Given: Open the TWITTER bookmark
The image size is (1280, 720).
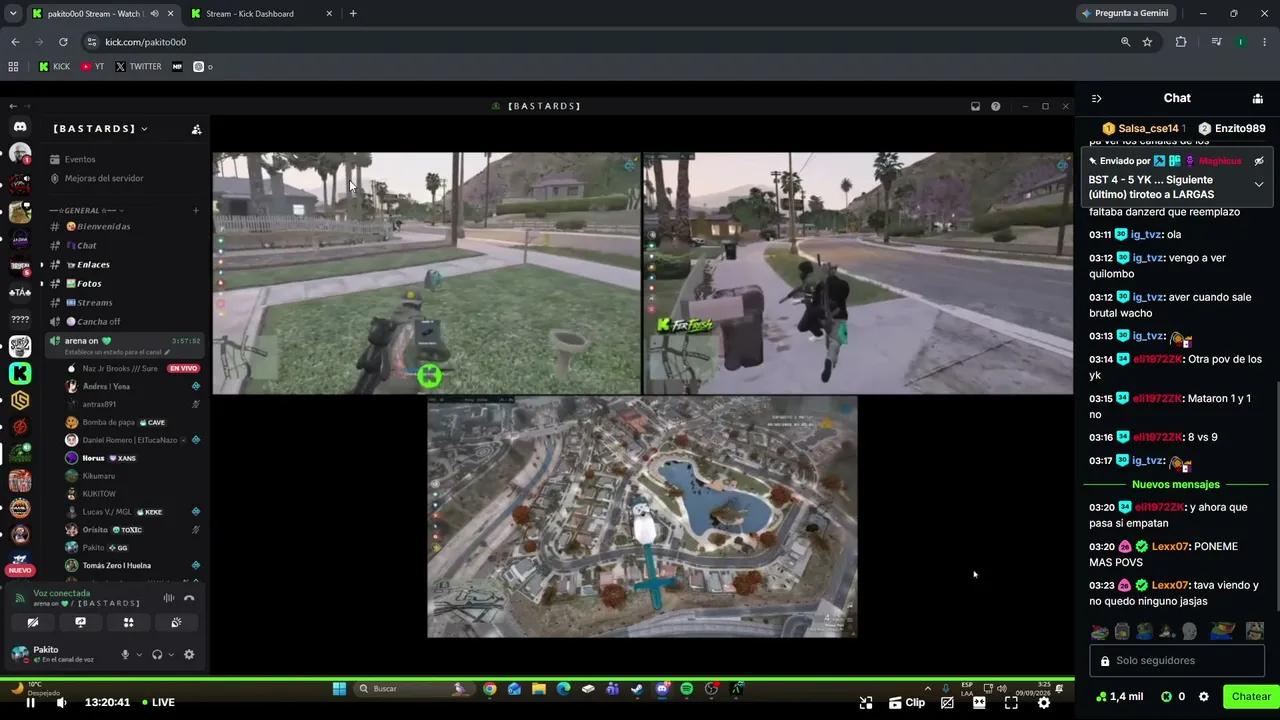Looking at the screenshot, I should pyautogui.click(x=138, y=67).
